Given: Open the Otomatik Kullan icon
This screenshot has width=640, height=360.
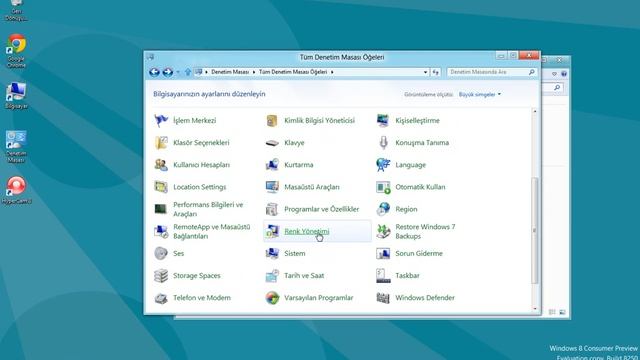Looking at the screenshot, I should (x=383, y=187).
